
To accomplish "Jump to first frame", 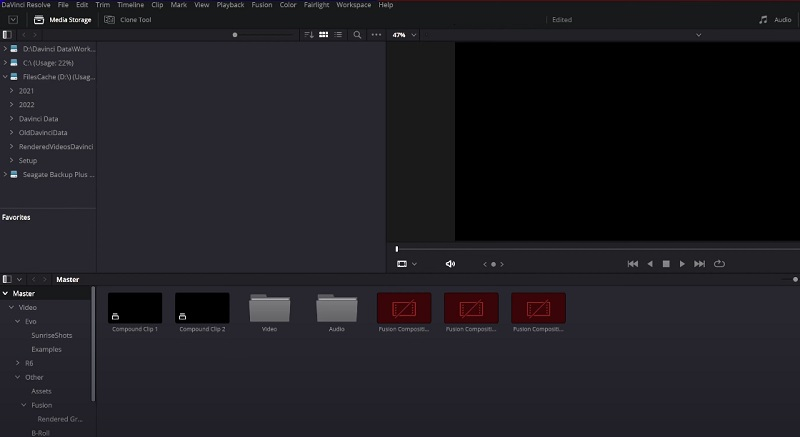I will pyautogui.click(x=633, y=264).
